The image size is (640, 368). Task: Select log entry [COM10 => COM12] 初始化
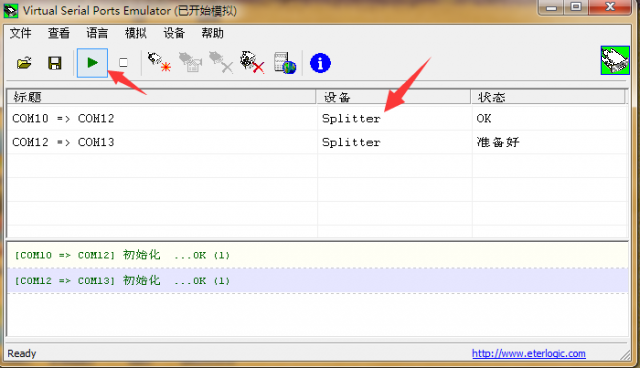pos(317,255)
